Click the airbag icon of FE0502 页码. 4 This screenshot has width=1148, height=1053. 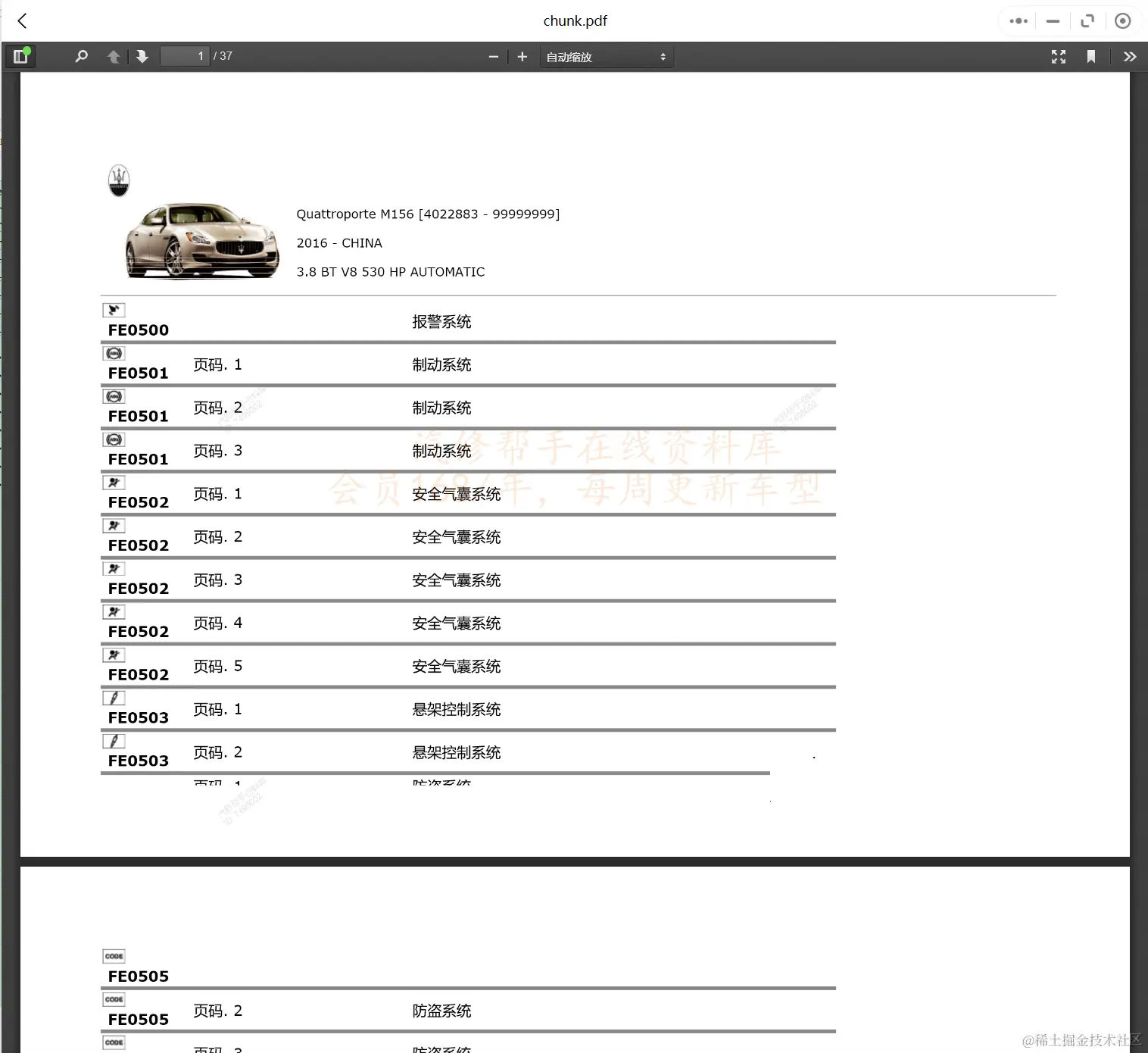tap(114, 612)
